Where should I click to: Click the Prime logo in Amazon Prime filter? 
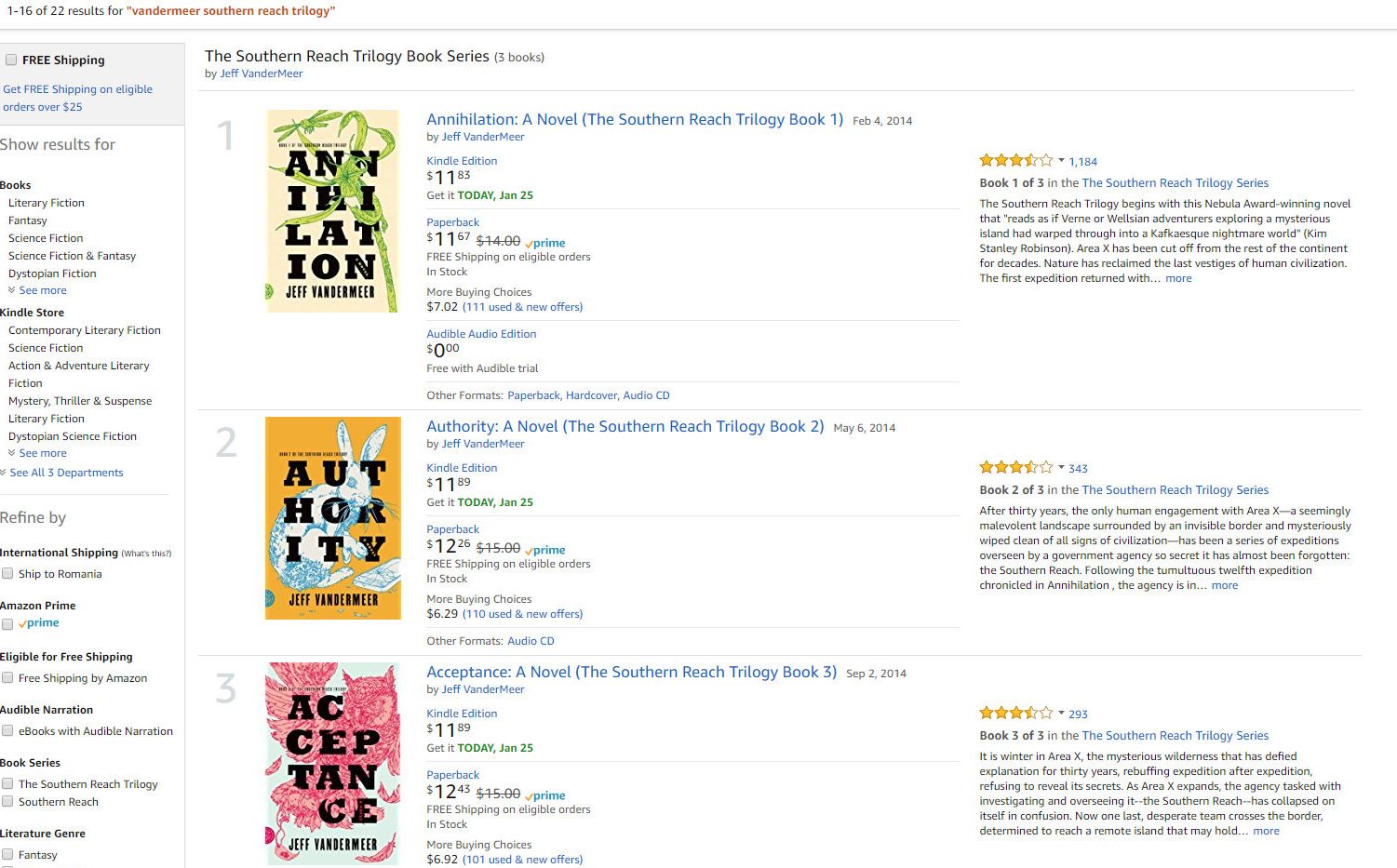click(x=39, y=623)
